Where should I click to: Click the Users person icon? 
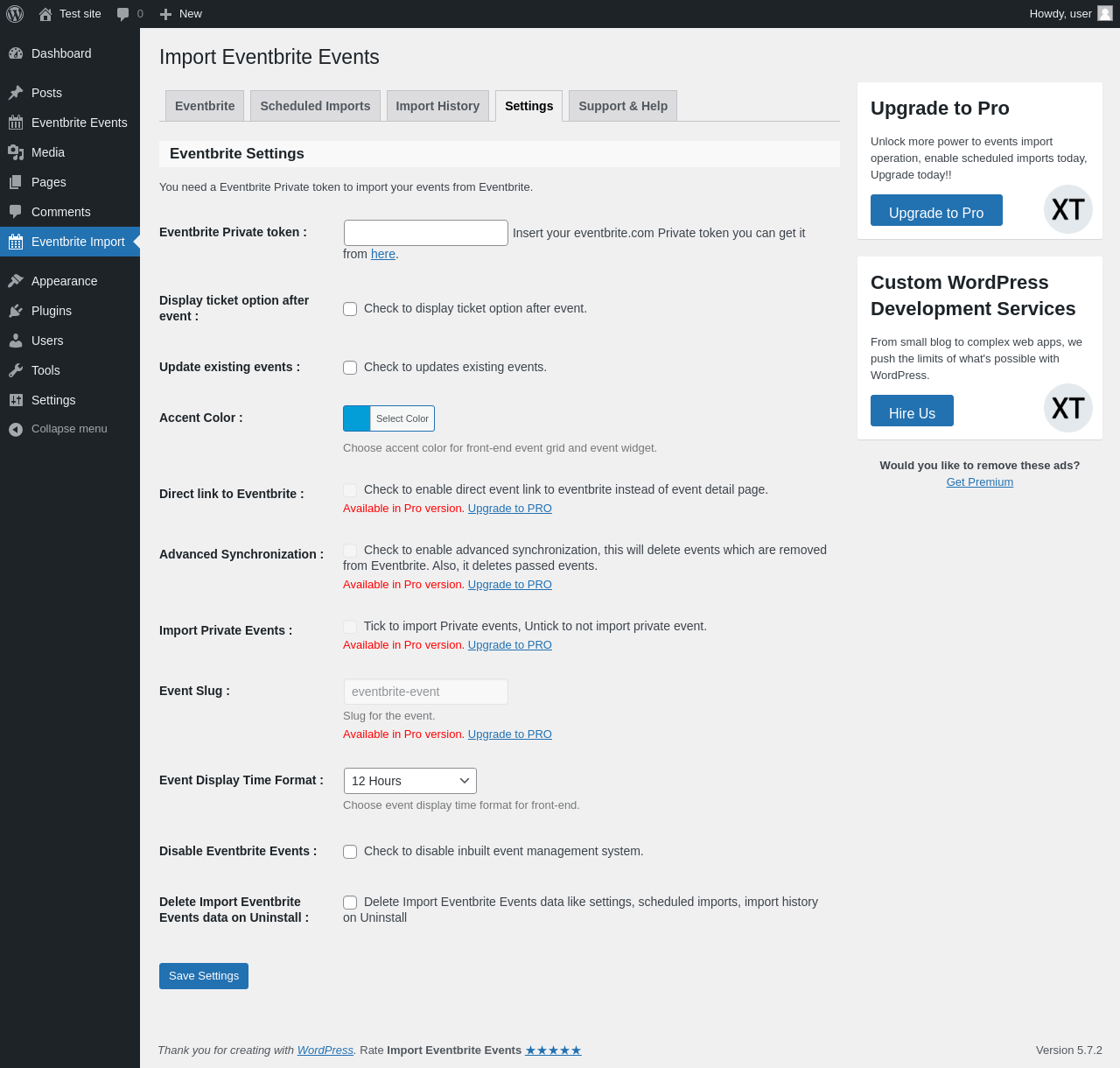coord(16,341)
